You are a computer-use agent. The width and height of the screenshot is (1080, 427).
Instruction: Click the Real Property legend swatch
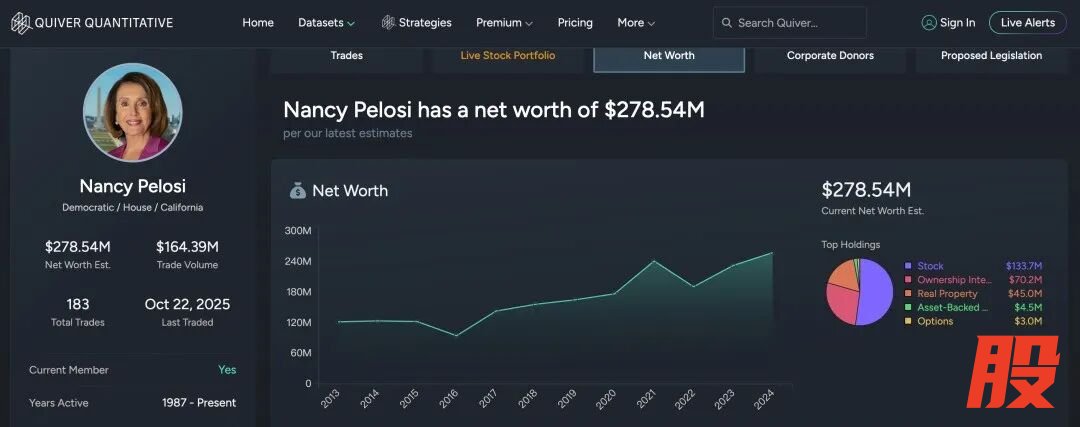(x=908, y=294)
